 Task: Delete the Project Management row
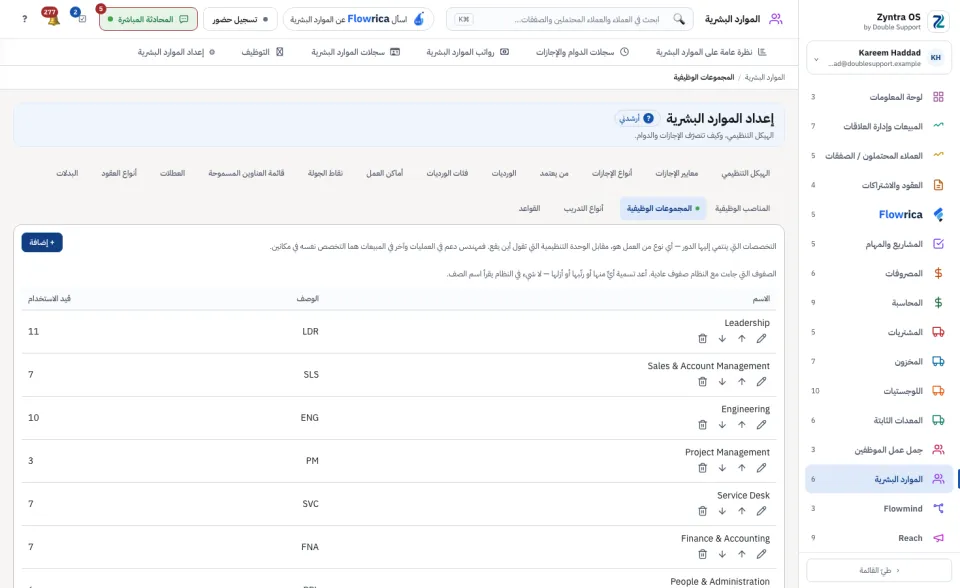point(702,468)
